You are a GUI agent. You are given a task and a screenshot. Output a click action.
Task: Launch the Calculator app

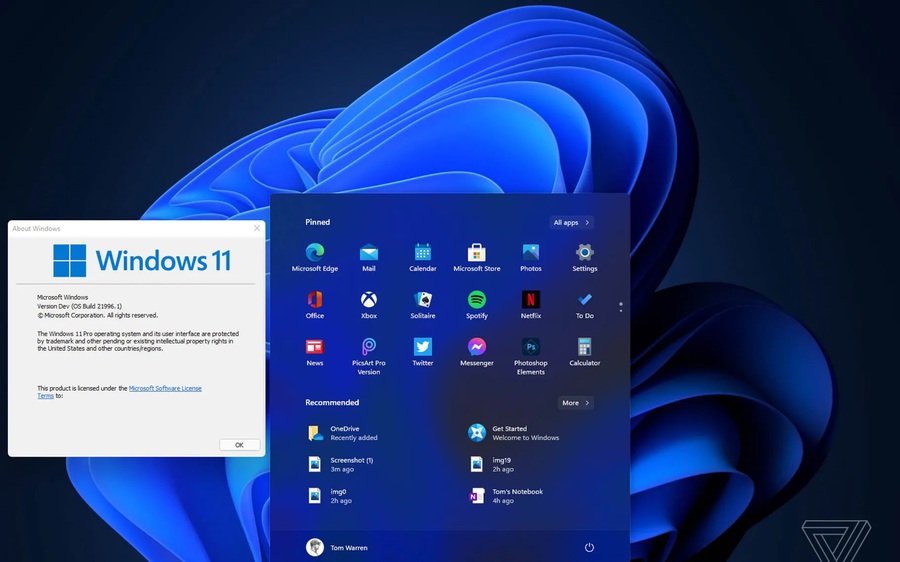pyautogui.click(x=584, y=352)
